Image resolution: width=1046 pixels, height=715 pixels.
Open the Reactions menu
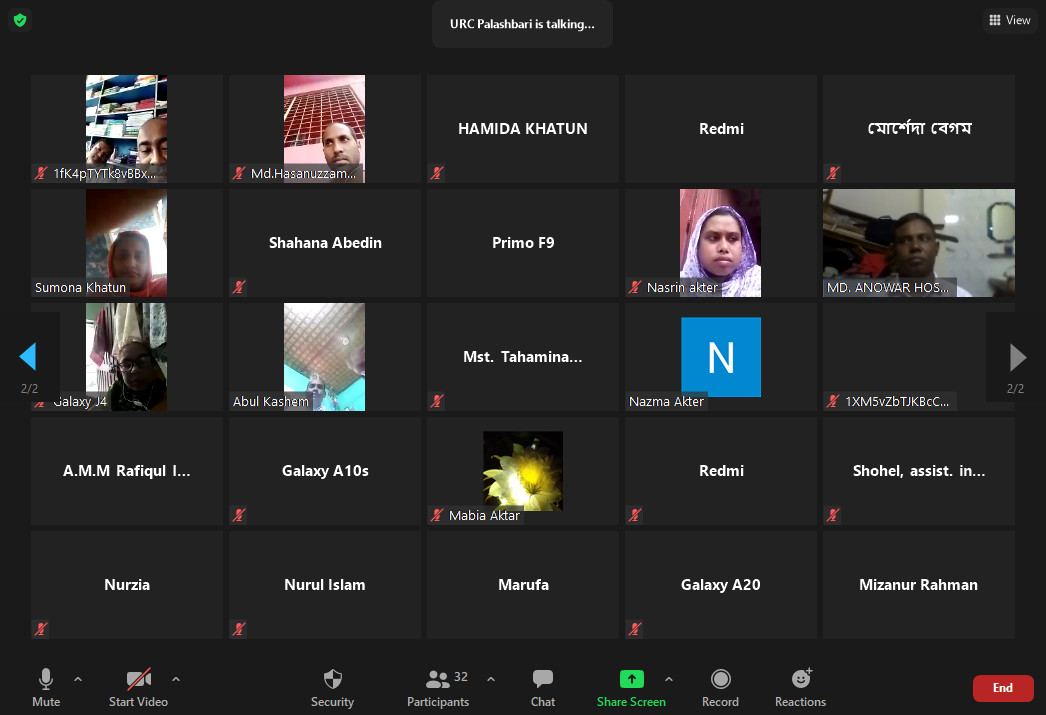[x=800, y=687]
